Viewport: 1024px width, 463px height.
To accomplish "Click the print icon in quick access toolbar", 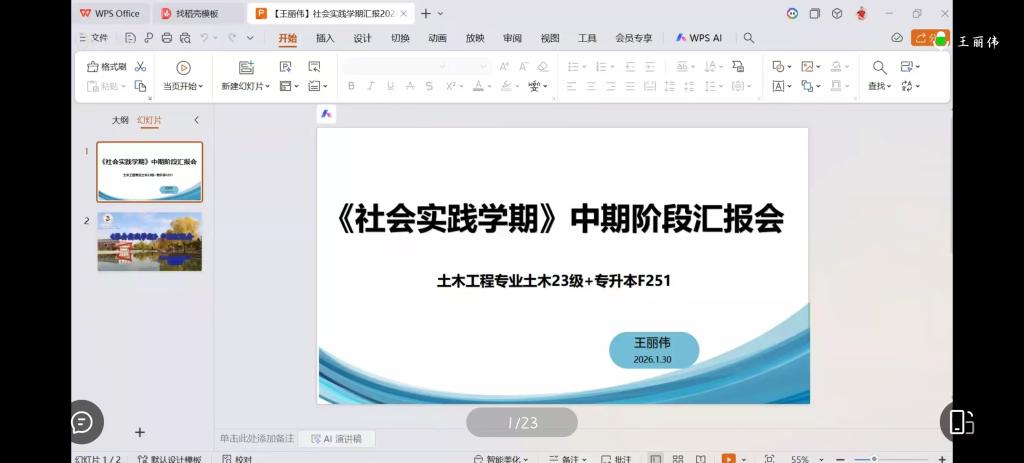I will [x=167, y=38].
